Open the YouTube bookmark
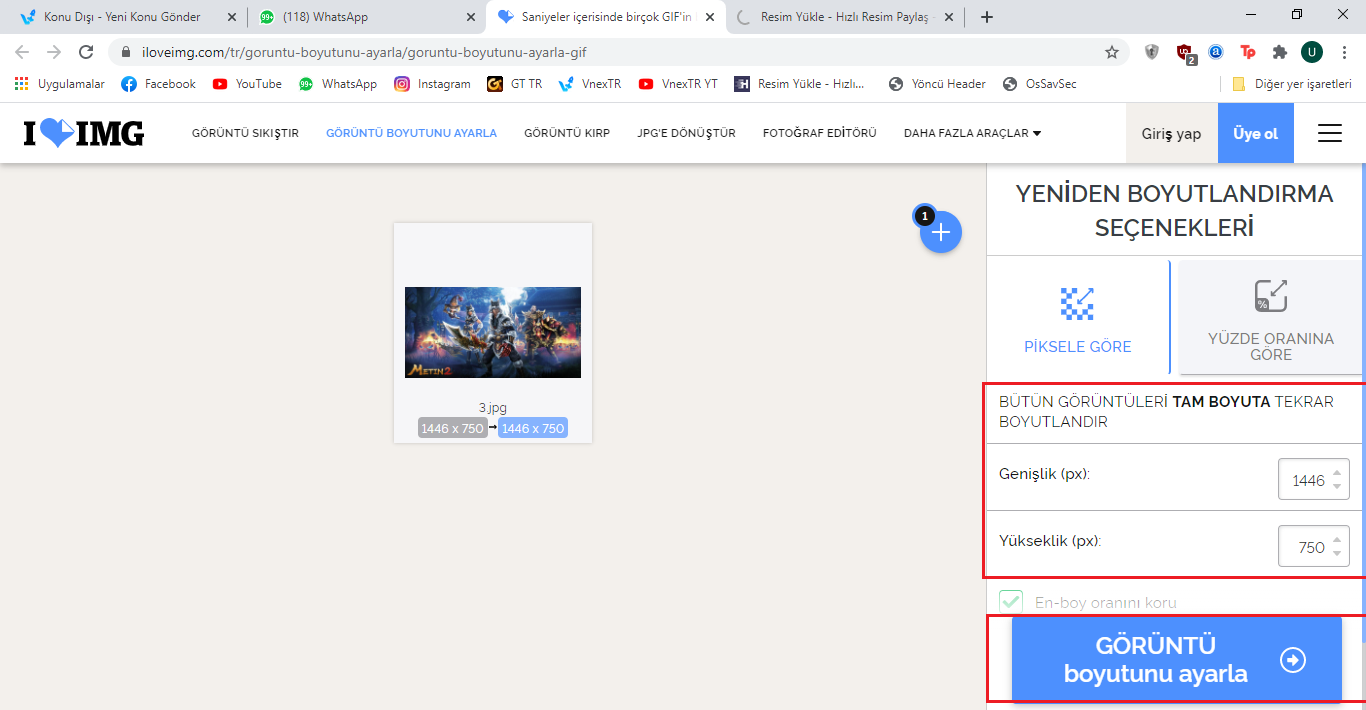The image size is (1366, 710). [x=247, y=84]
